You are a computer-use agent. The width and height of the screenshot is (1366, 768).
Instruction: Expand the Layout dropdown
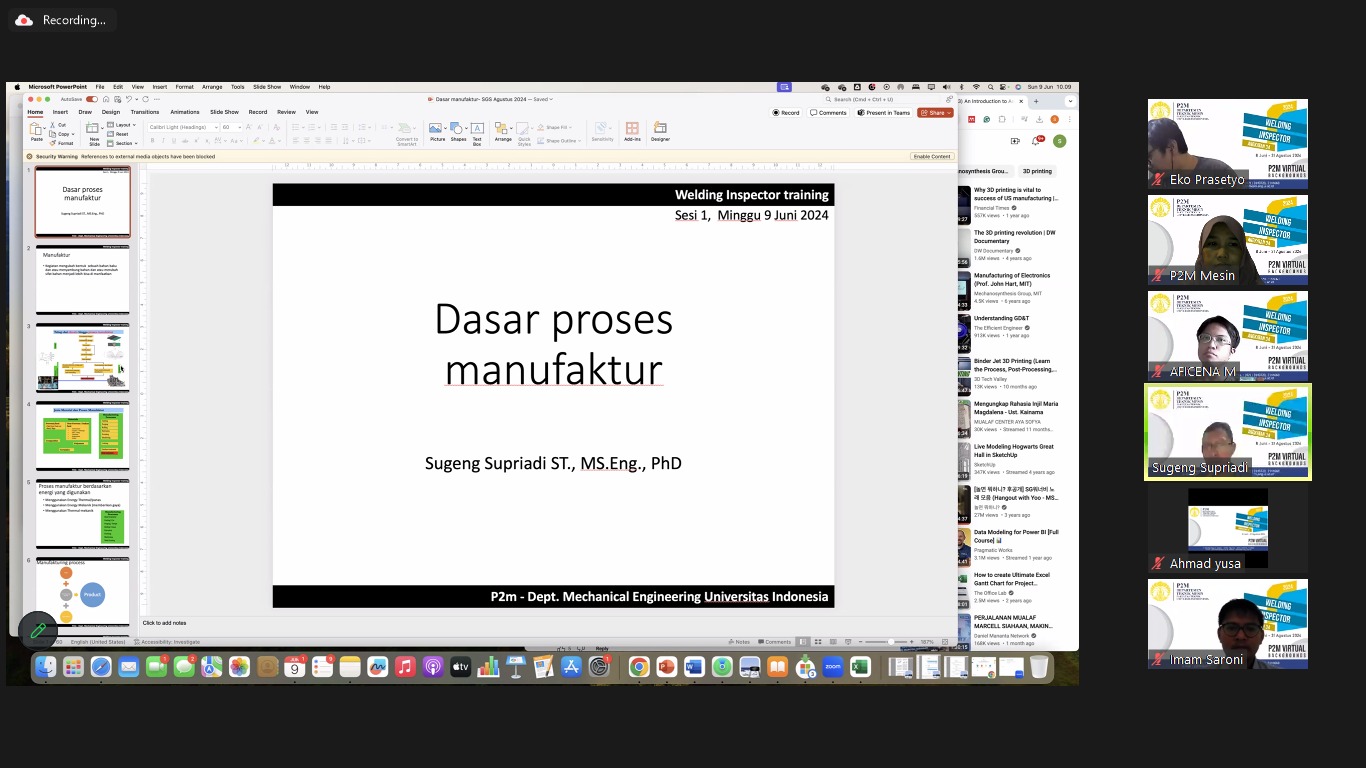point(121,125)
